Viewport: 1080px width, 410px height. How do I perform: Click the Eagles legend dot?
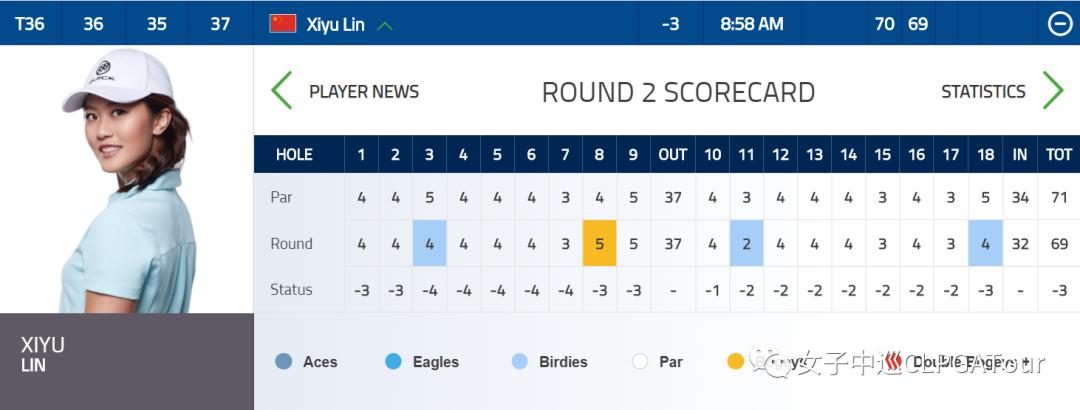point(393,362)
